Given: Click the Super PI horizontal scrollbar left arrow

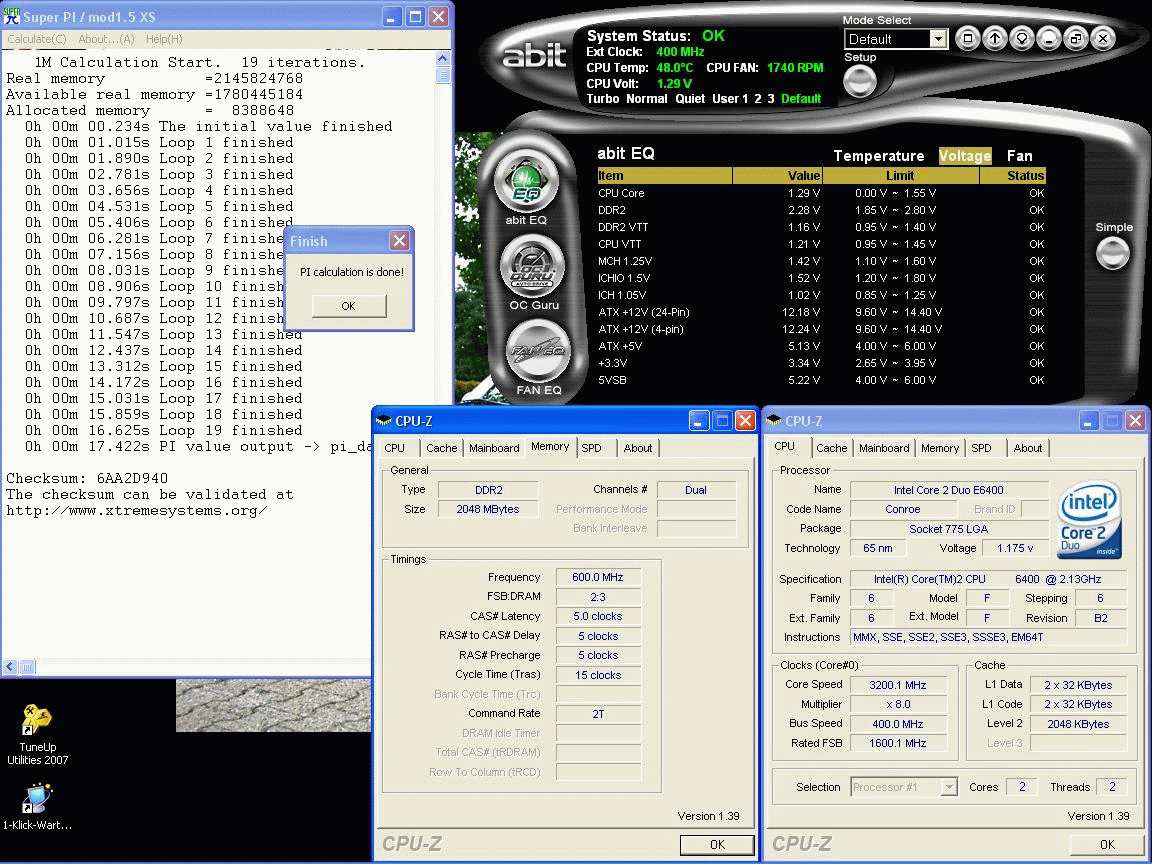Looking at the screenshot, I should point(10,667).
